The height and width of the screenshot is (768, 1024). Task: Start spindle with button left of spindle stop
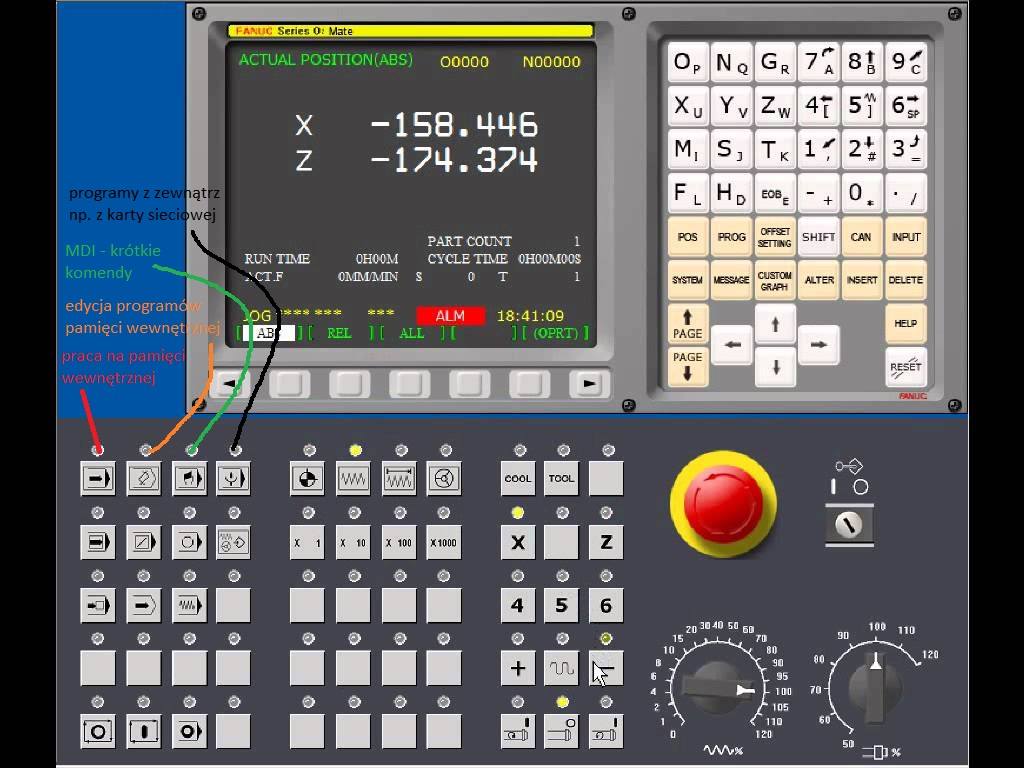518,731
